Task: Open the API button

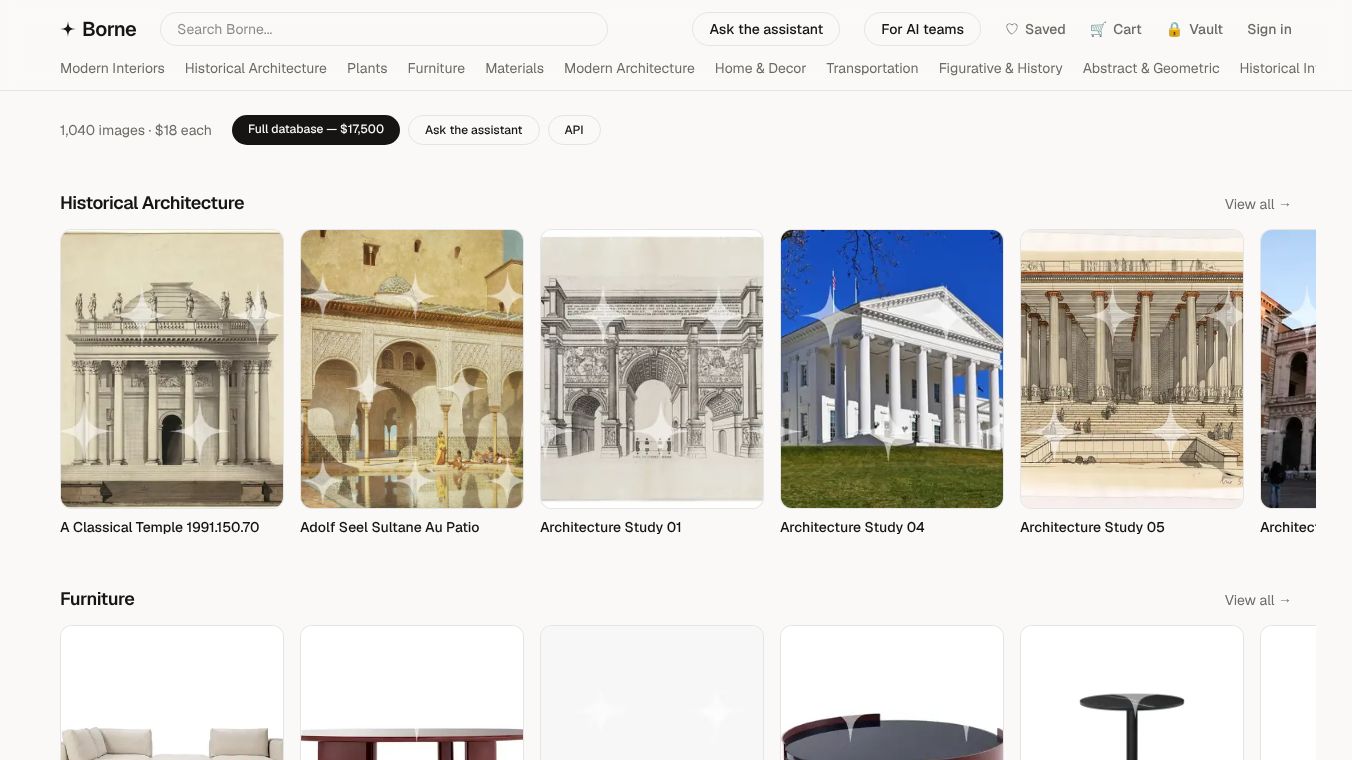Action: [x=574, y=130]
